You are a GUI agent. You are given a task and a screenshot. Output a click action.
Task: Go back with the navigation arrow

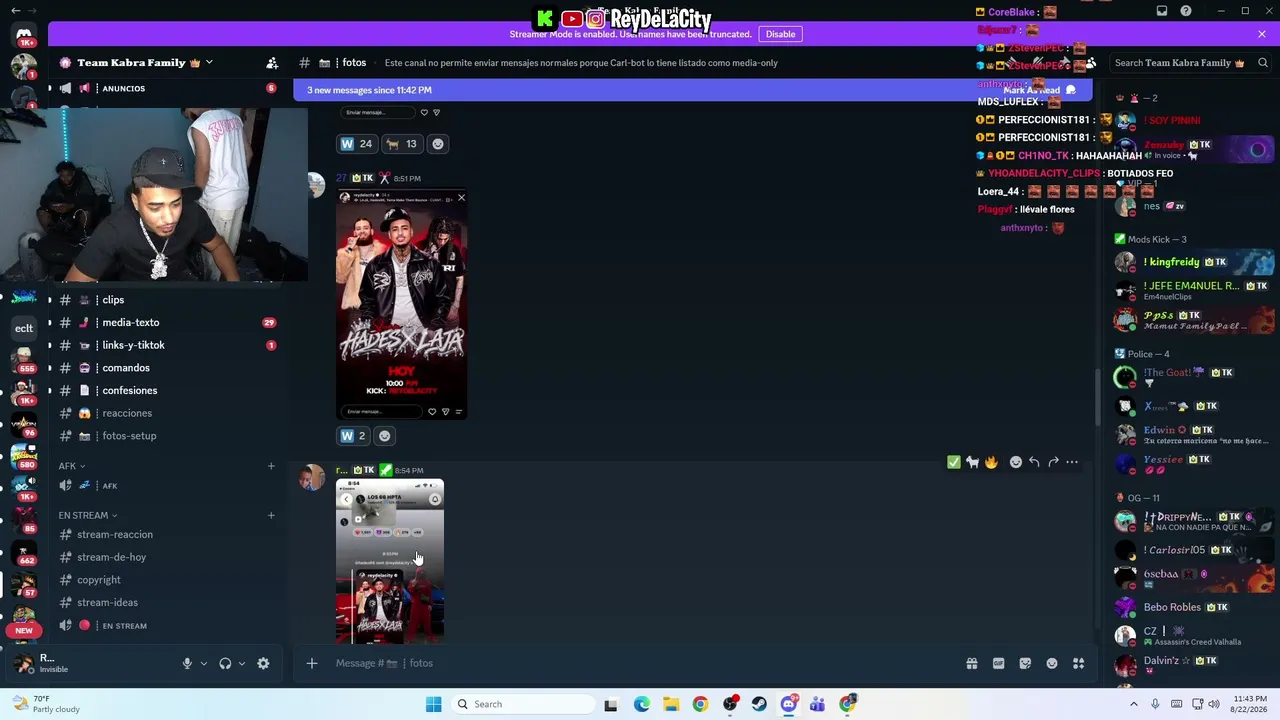[x=15, y=11]
